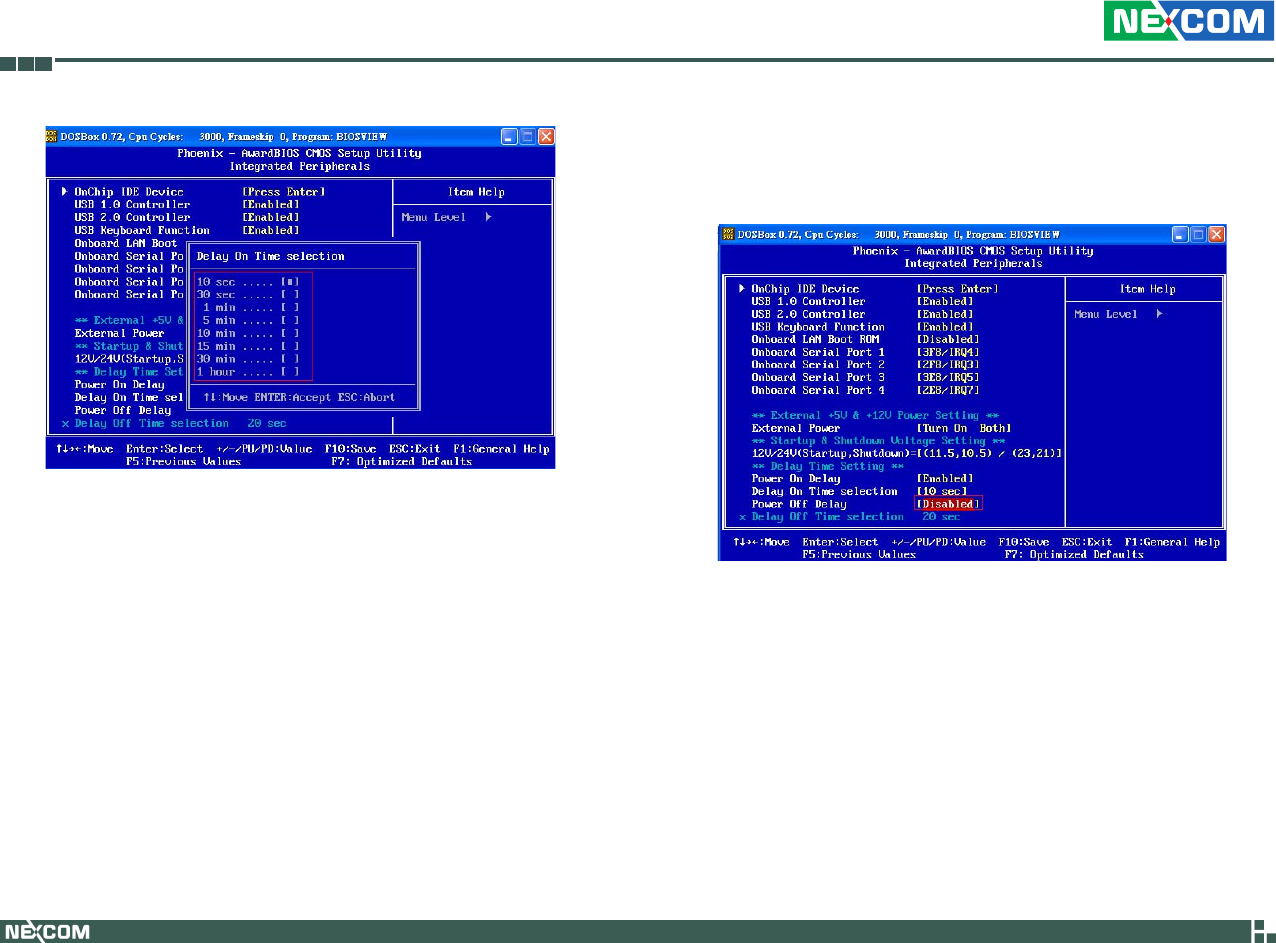
Task: Choose the 10 min delay option
Action: click(247, 333)
